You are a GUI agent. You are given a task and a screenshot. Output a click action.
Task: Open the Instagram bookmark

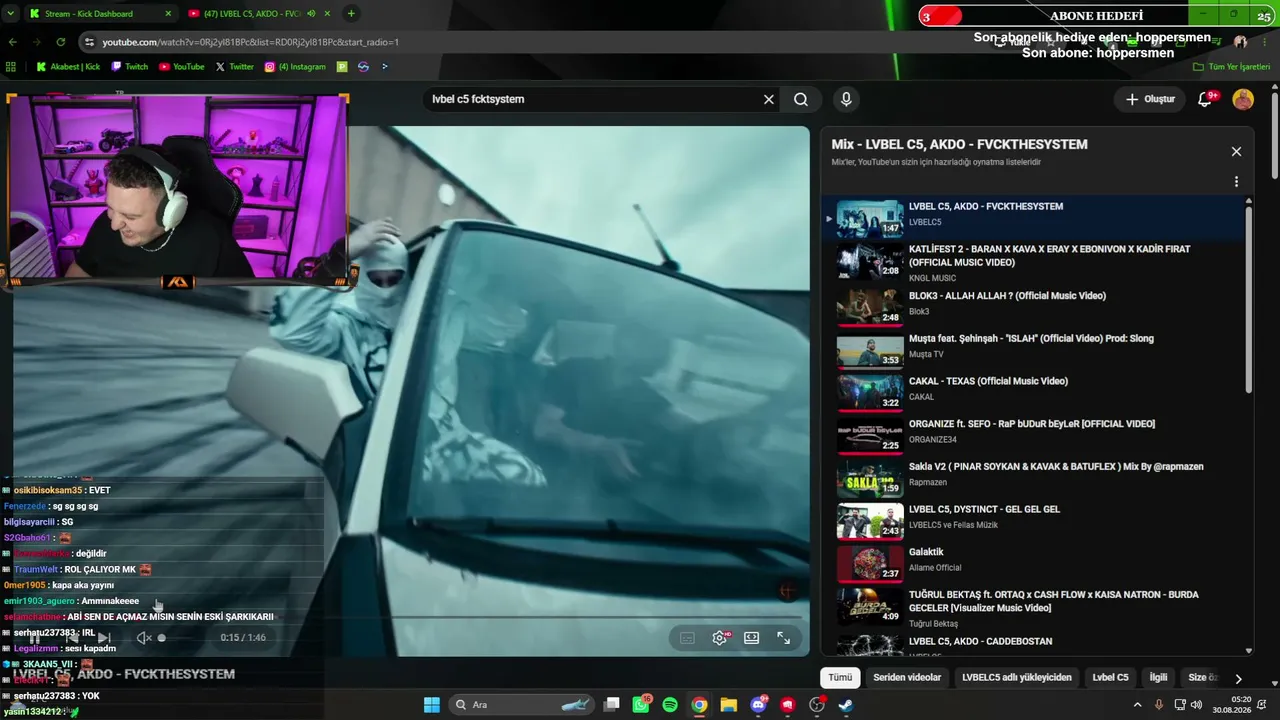(295, 67)
